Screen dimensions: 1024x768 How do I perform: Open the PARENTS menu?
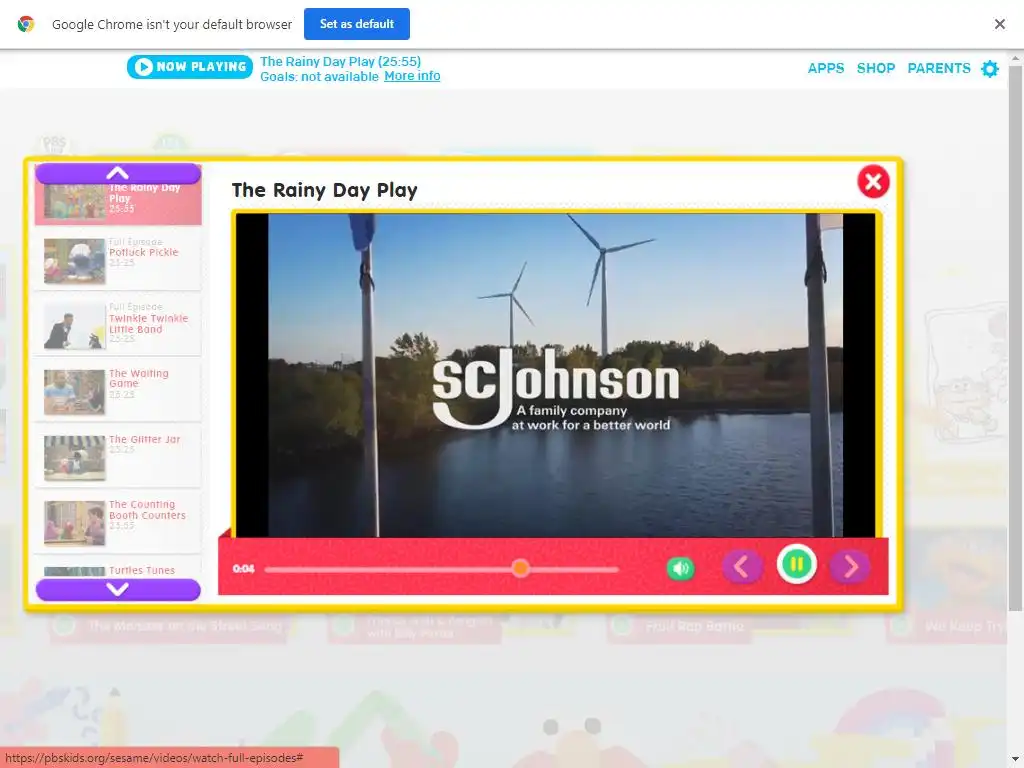(x=938, y=68)
